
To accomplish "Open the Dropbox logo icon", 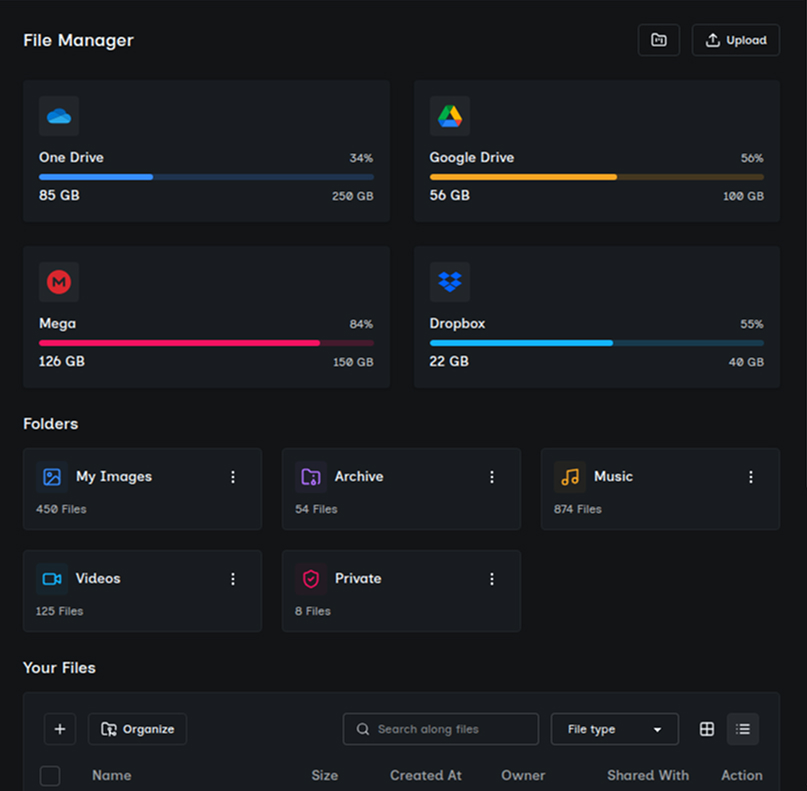I will (449, 283).
